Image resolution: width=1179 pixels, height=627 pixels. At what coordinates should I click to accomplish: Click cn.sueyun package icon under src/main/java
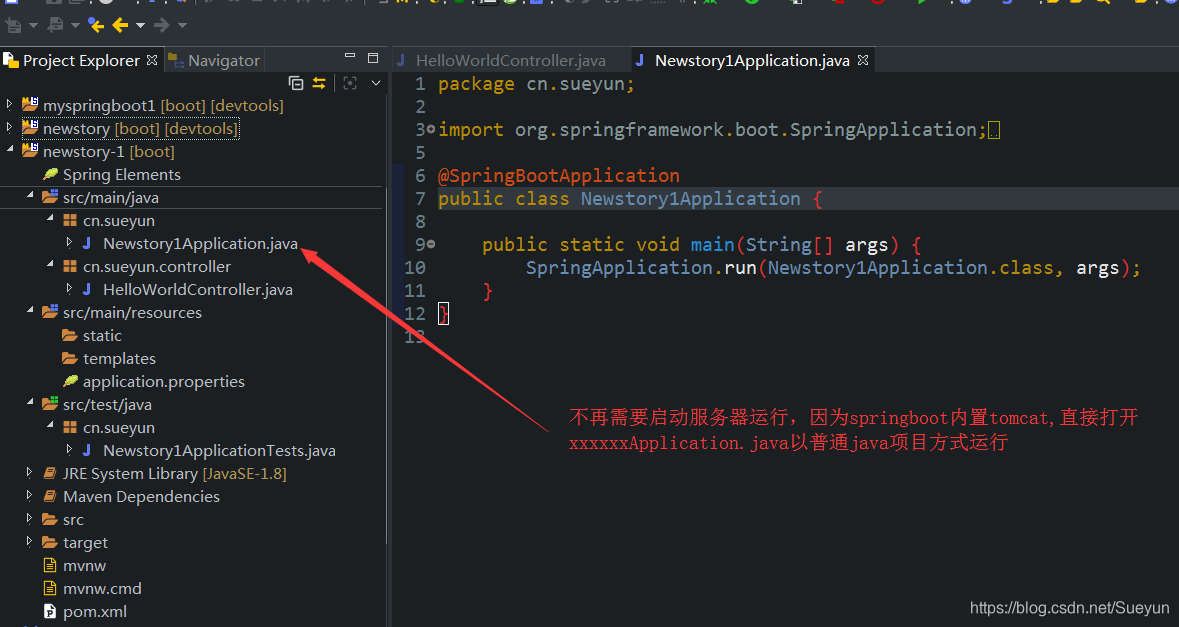click(x=70, y=220)
